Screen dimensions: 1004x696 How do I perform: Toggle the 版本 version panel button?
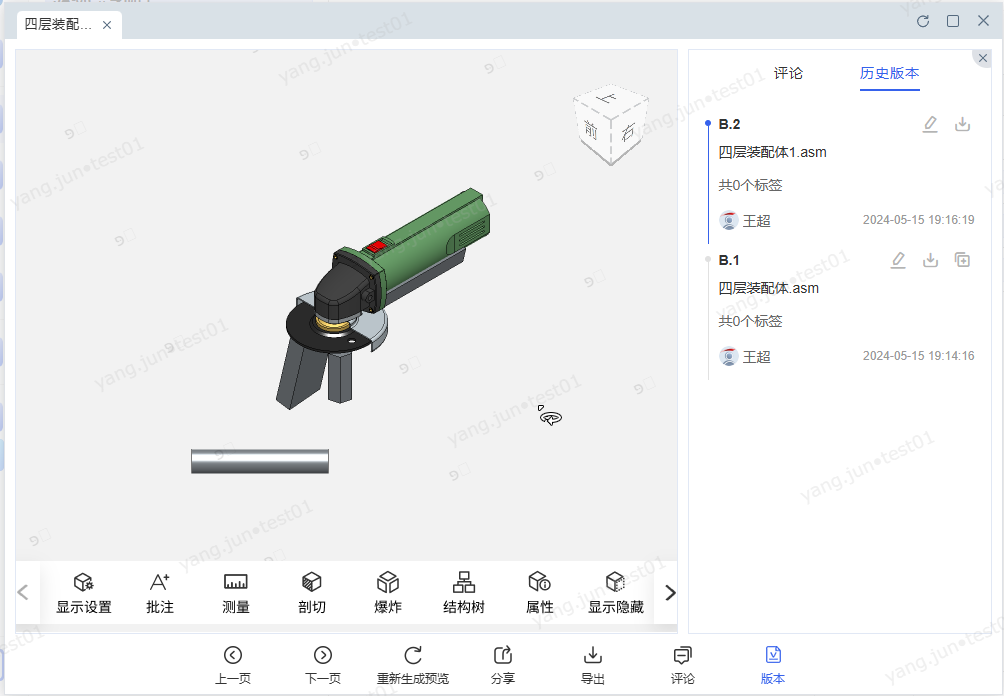[x=773, y=665]
